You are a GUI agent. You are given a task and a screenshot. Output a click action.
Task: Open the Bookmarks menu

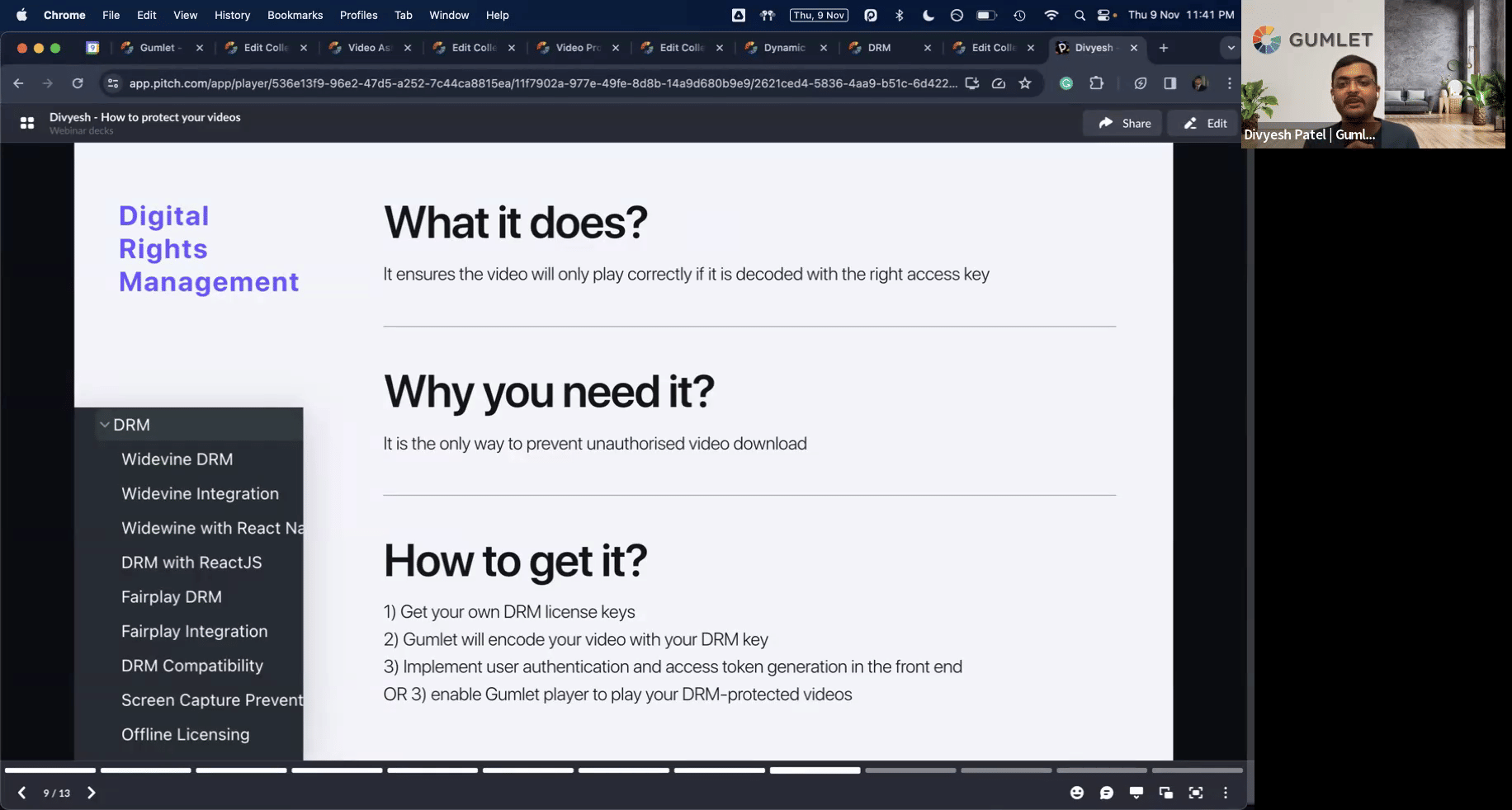(295, 15)
